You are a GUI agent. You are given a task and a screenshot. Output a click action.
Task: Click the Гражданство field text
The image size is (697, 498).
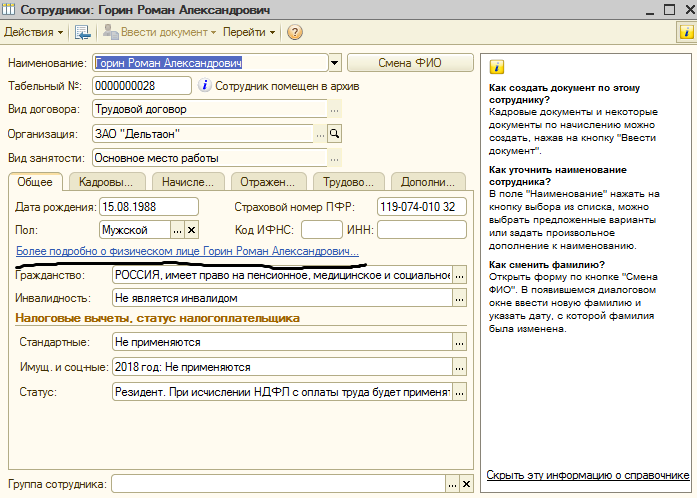282,275
